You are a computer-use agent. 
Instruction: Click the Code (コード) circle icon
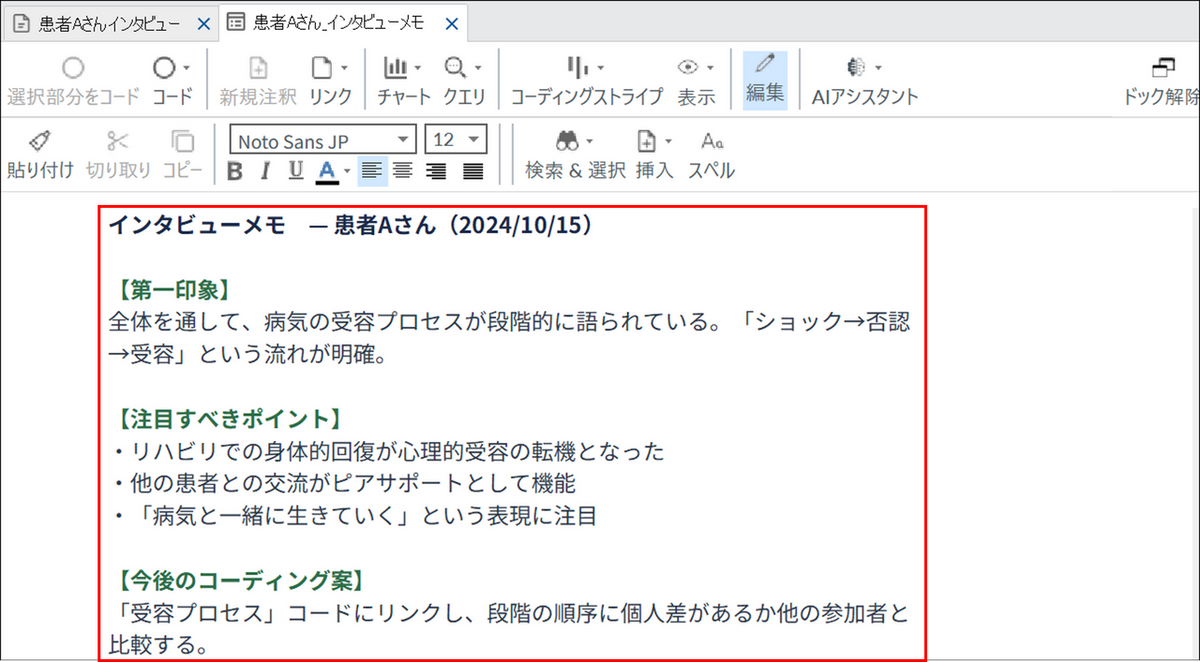coord(165,68)
